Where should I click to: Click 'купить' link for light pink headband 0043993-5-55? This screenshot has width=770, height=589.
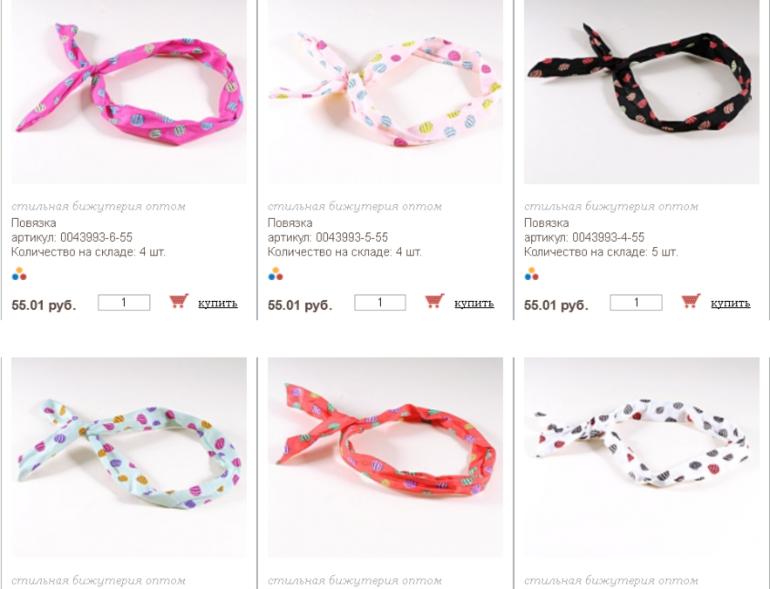[x=474, y=303]
